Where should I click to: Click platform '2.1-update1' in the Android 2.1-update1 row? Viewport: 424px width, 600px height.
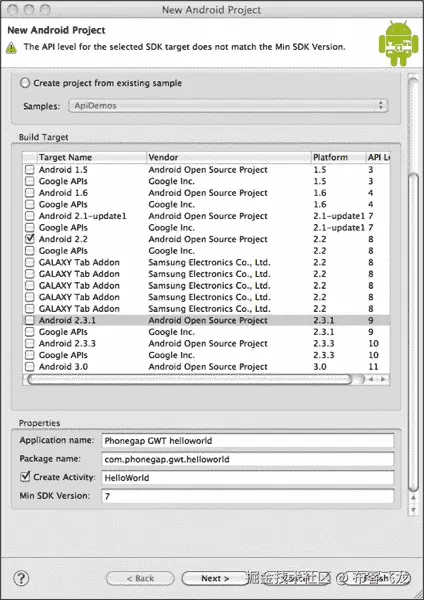[339, 216]
